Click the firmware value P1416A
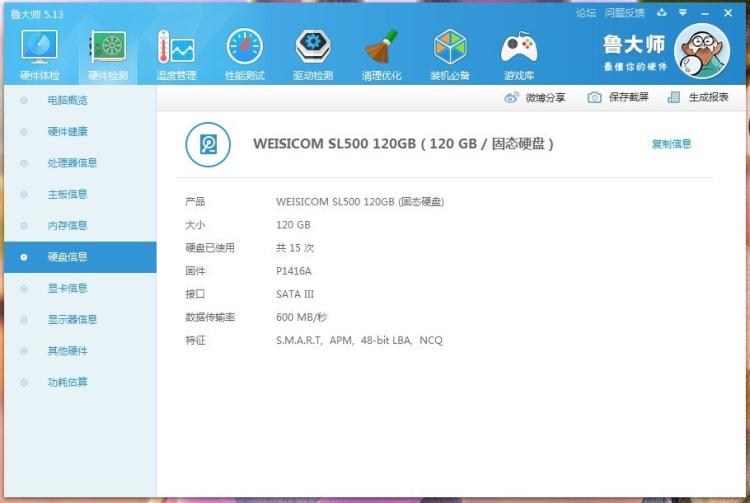Image resolution: width=750 pixels, height=503 pixels. (x=294, y=271)
